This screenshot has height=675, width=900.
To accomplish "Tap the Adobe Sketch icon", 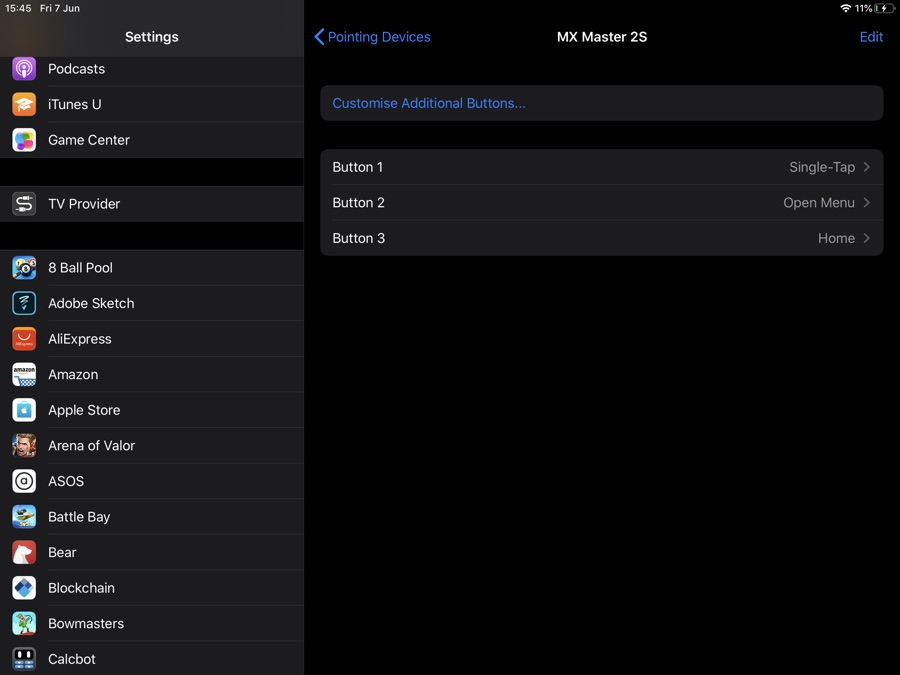I will [24, 303].
